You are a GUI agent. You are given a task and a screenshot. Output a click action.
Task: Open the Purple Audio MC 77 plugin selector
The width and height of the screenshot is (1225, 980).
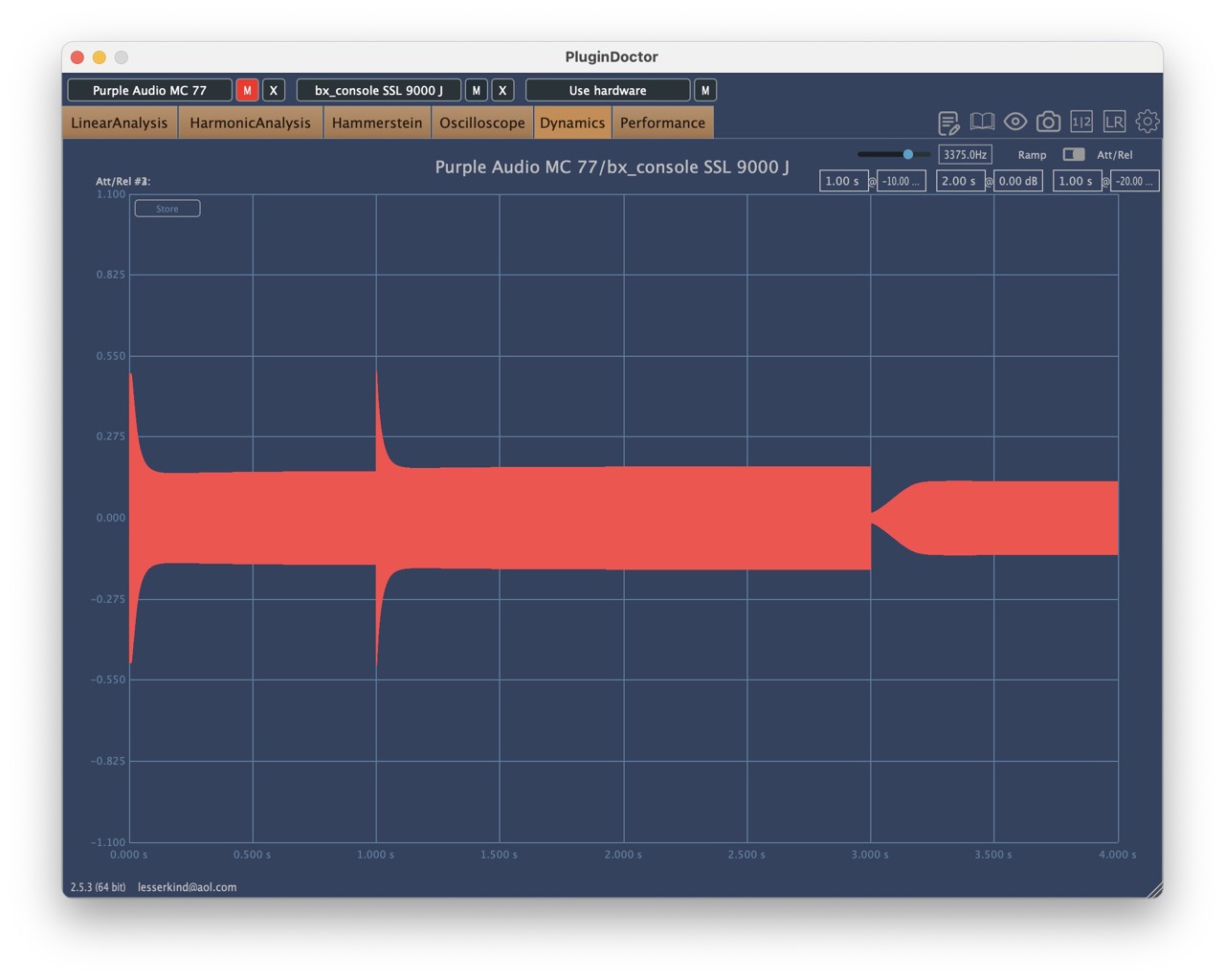(x=148, y=90)
